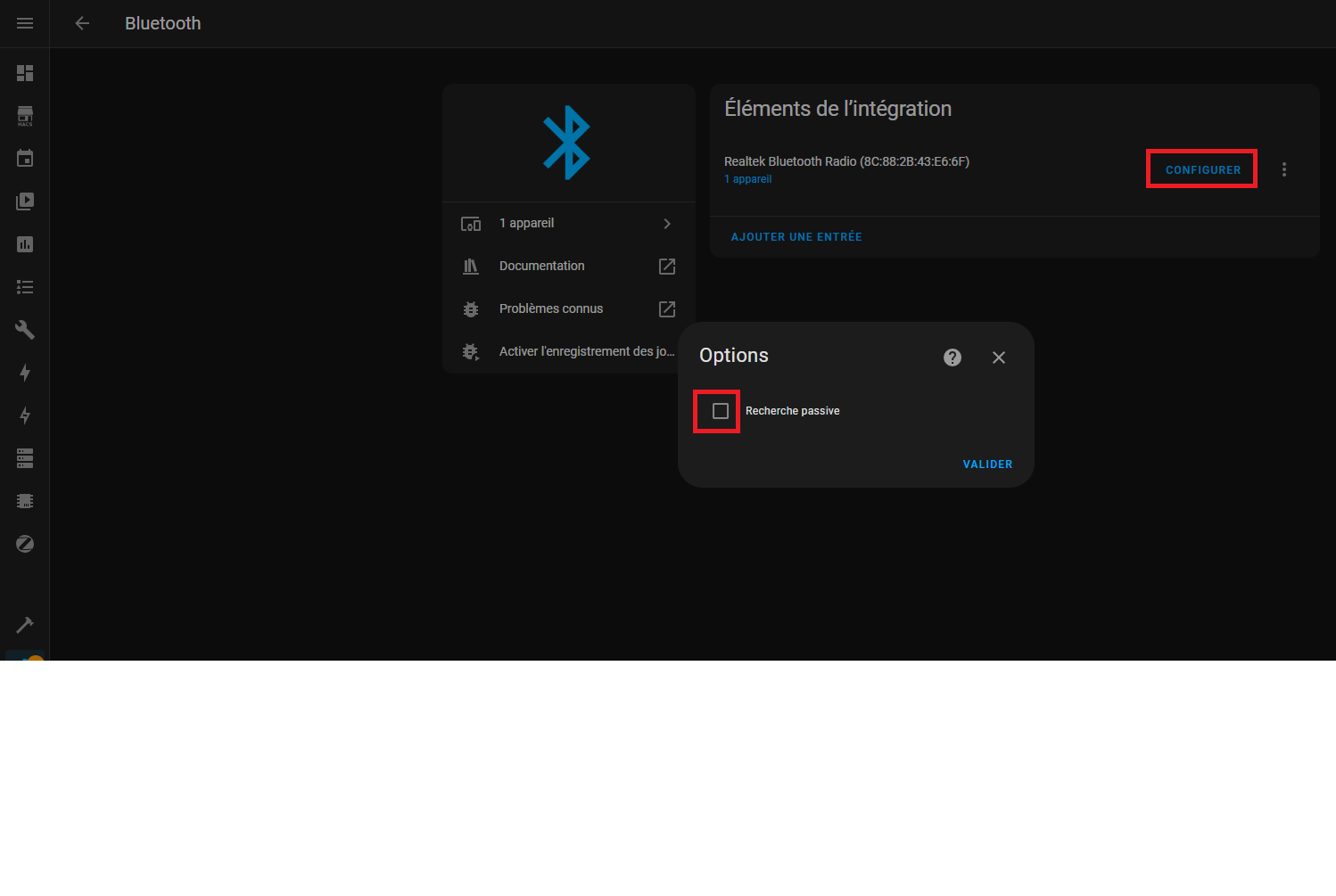Viewport: 1336px width, 896px height.
Task: Open Problèmes connus external link icon
Action: pyautogui.click(x=667, y=309)
